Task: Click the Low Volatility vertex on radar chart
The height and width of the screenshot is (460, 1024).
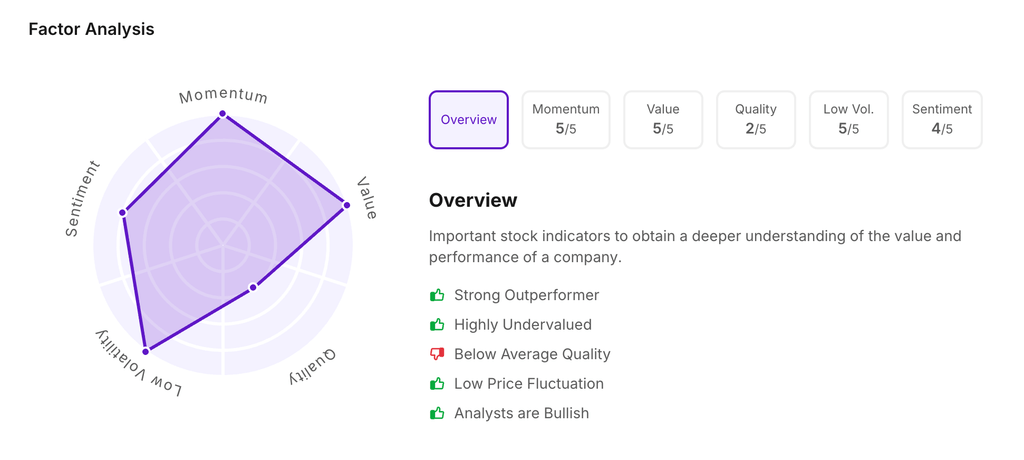Action: pos(146,351)
